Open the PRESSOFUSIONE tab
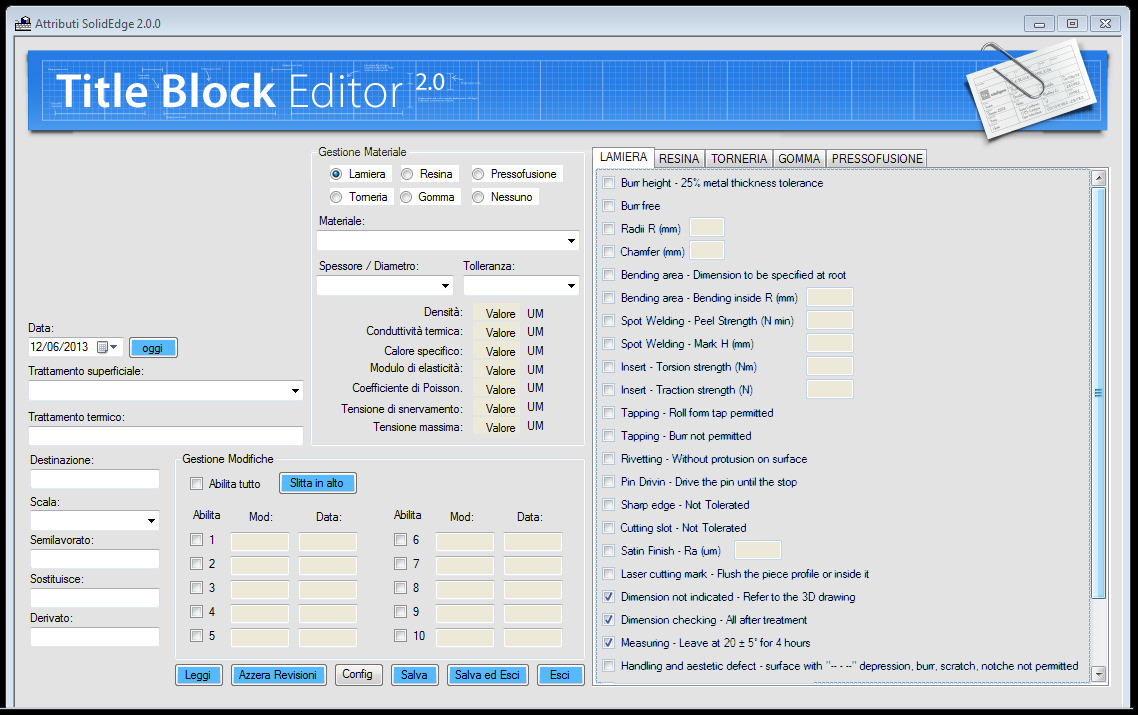1138x715 pixels. (877, 158)
